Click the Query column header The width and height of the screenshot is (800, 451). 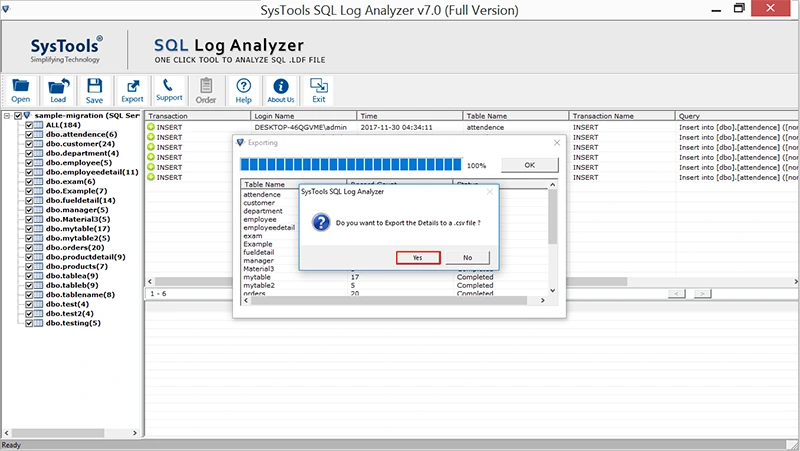tap(737, 116)
